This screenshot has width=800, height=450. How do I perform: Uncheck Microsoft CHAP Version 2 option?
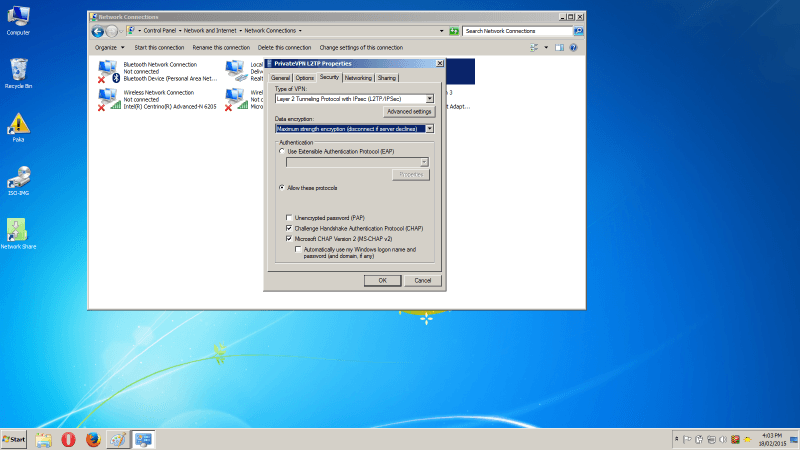289,239
